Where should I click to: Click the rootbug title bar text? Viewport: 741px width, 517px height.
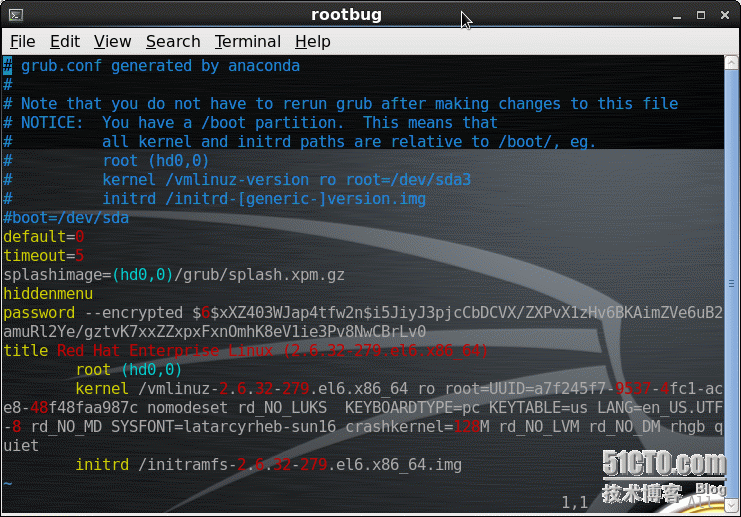(x=347, y=15)
